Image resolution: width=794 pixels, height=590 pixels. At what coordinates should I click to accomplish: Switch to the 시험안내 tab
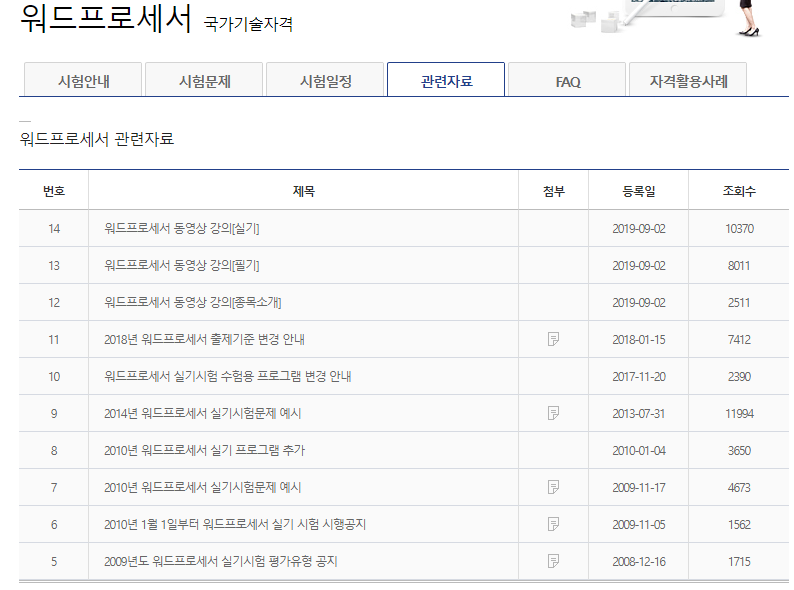tap(83, 80)
